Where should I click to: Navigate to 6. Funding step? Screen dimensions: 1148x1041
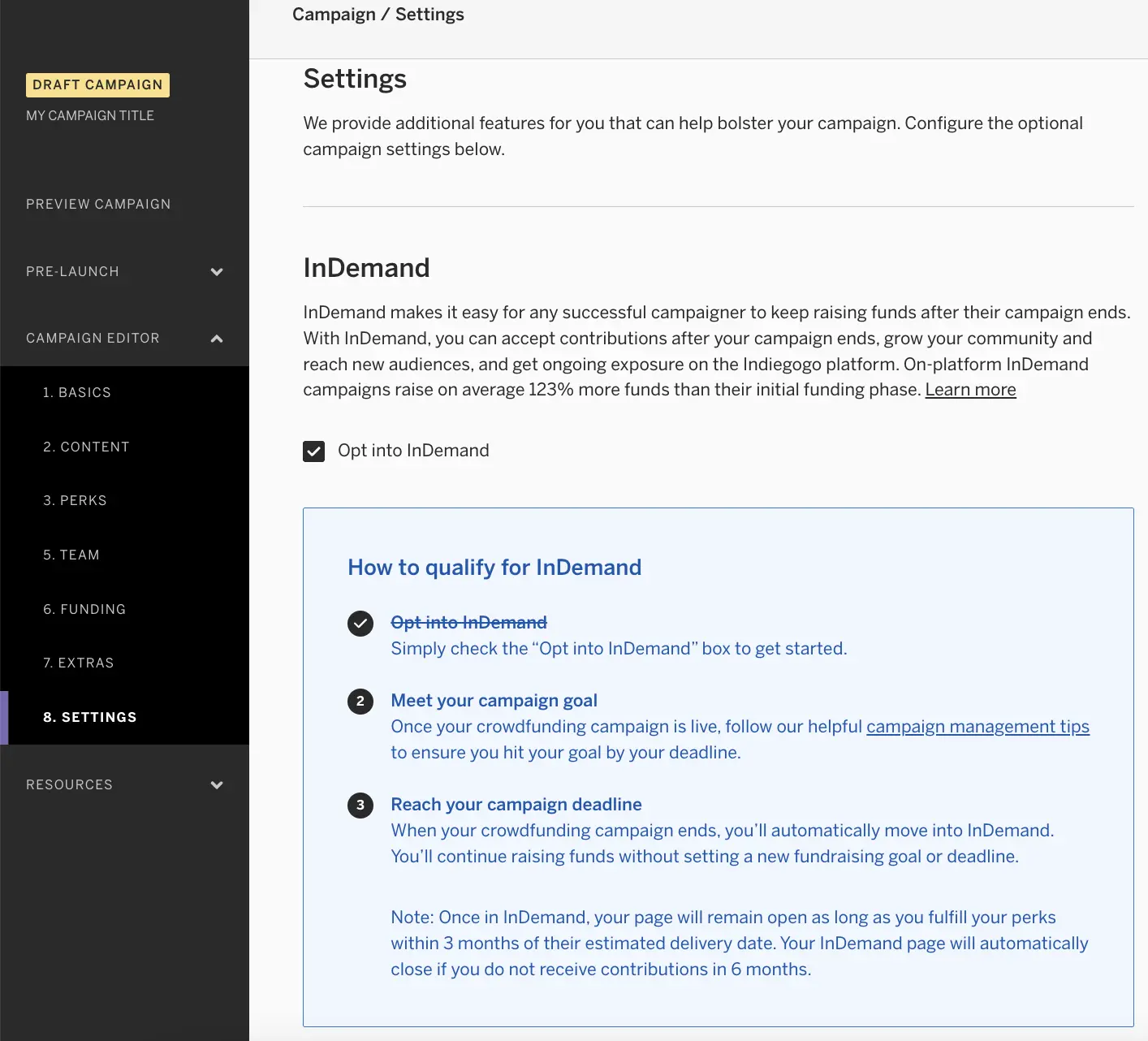pos(84,609)
